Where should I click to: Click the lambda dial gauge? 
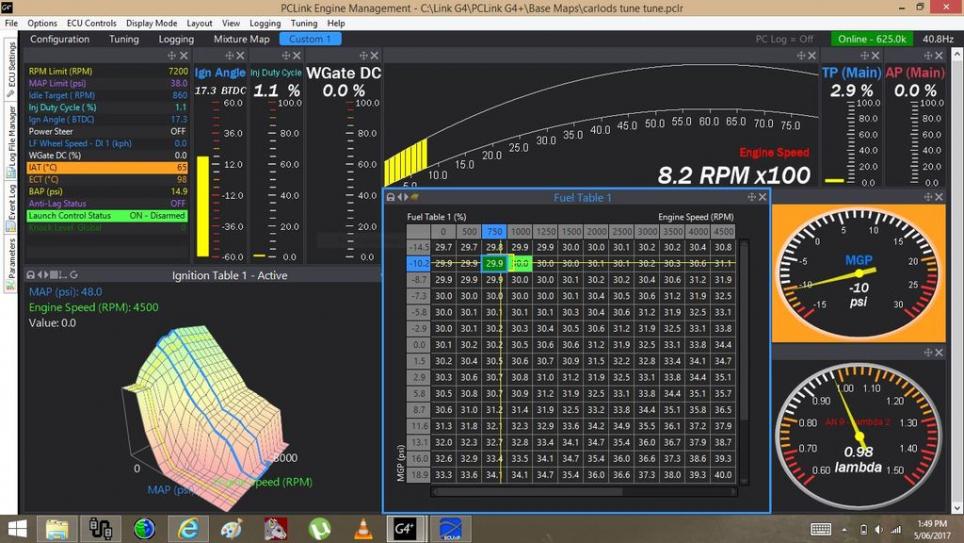coord(858,434)
